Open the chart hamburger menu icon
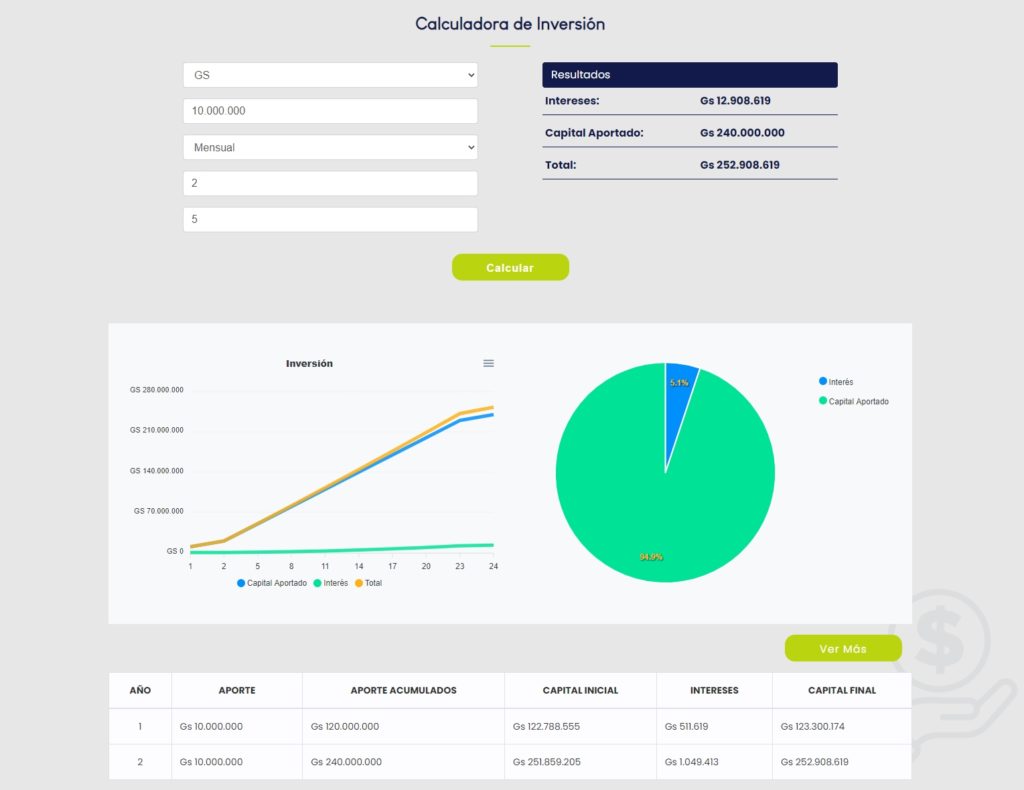This screenshot has height=790, width=1024. pos(488,363)
